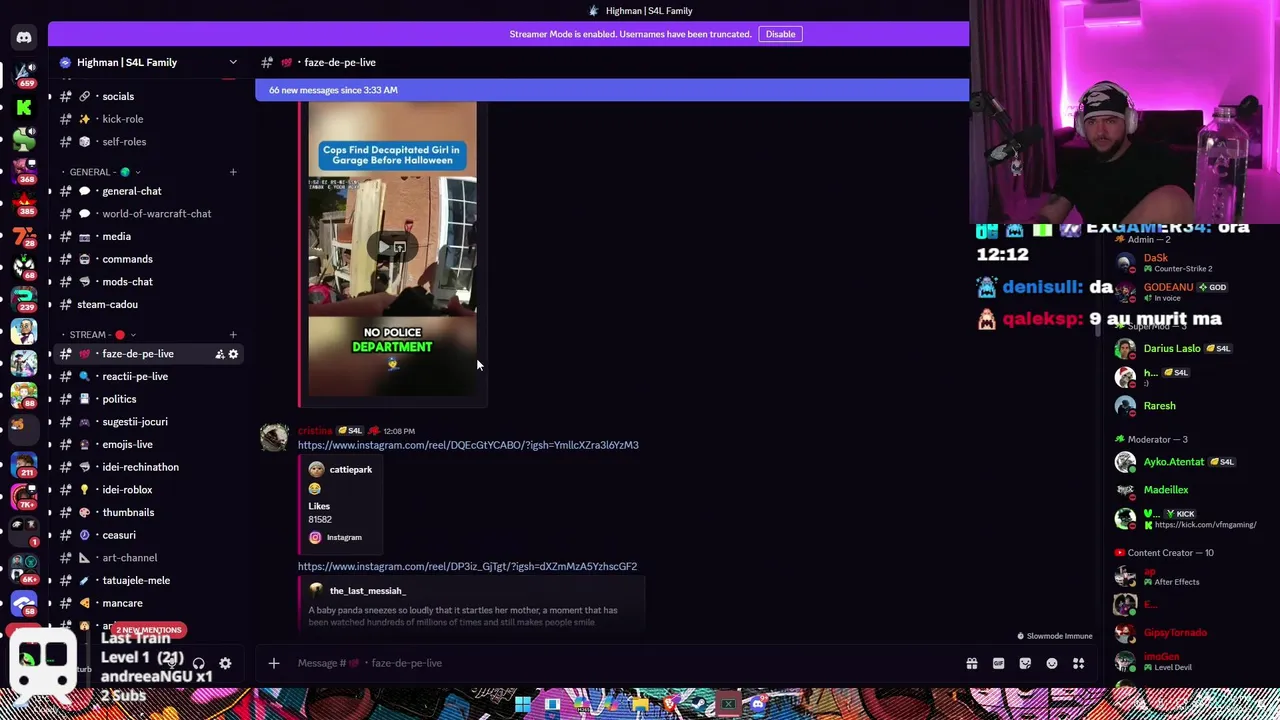The image size is (1280, 720).
Task: Open the general-chat channel
Action: (148, 191)
